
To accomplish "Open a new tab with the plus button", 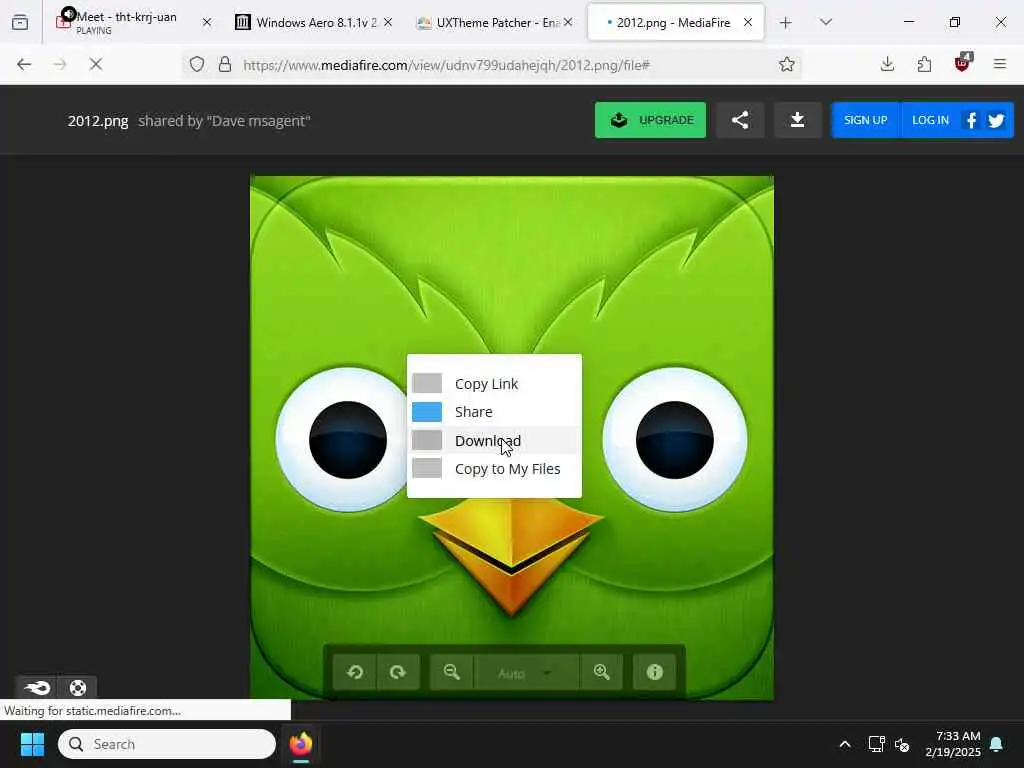I will point(786,23).
